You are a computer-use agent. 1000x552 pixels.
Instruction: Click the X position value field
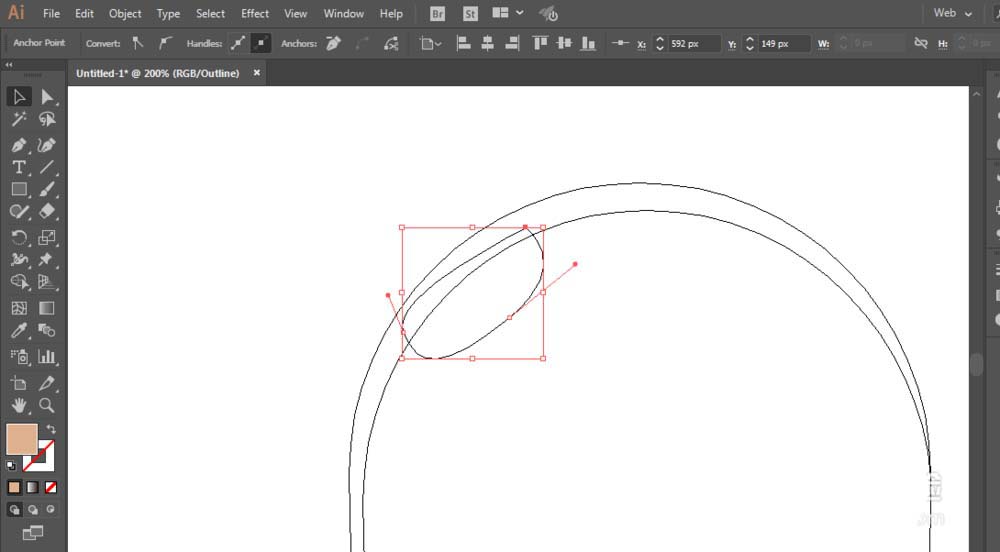(693, 43)
